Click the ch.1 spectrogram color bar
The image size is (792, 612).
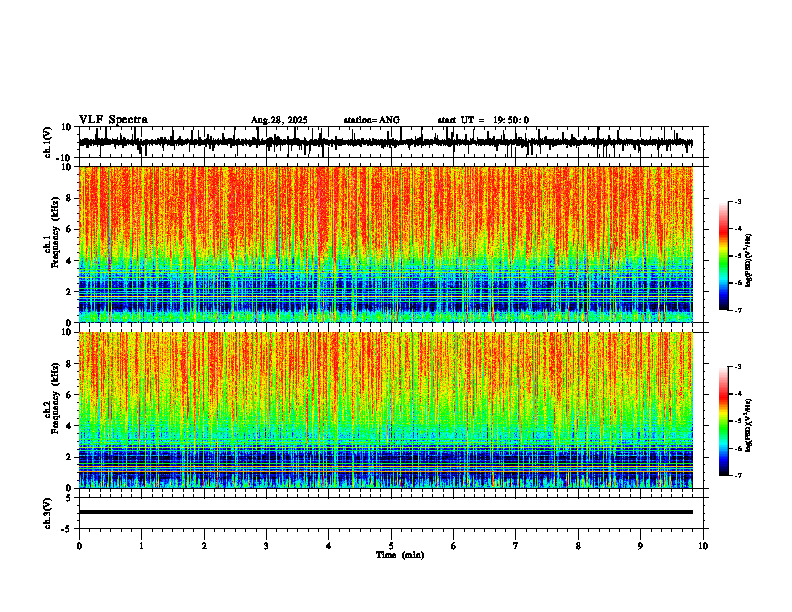[x=723, y=256]
